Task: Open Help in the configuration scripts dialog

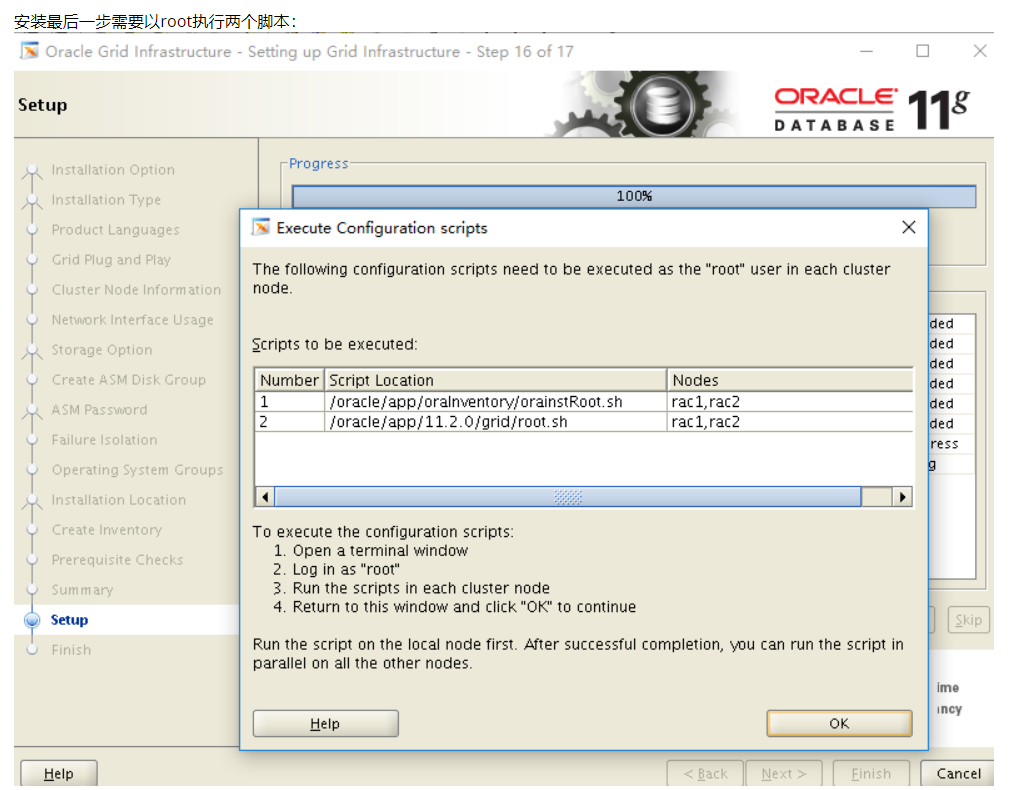Action: point(325,723)
